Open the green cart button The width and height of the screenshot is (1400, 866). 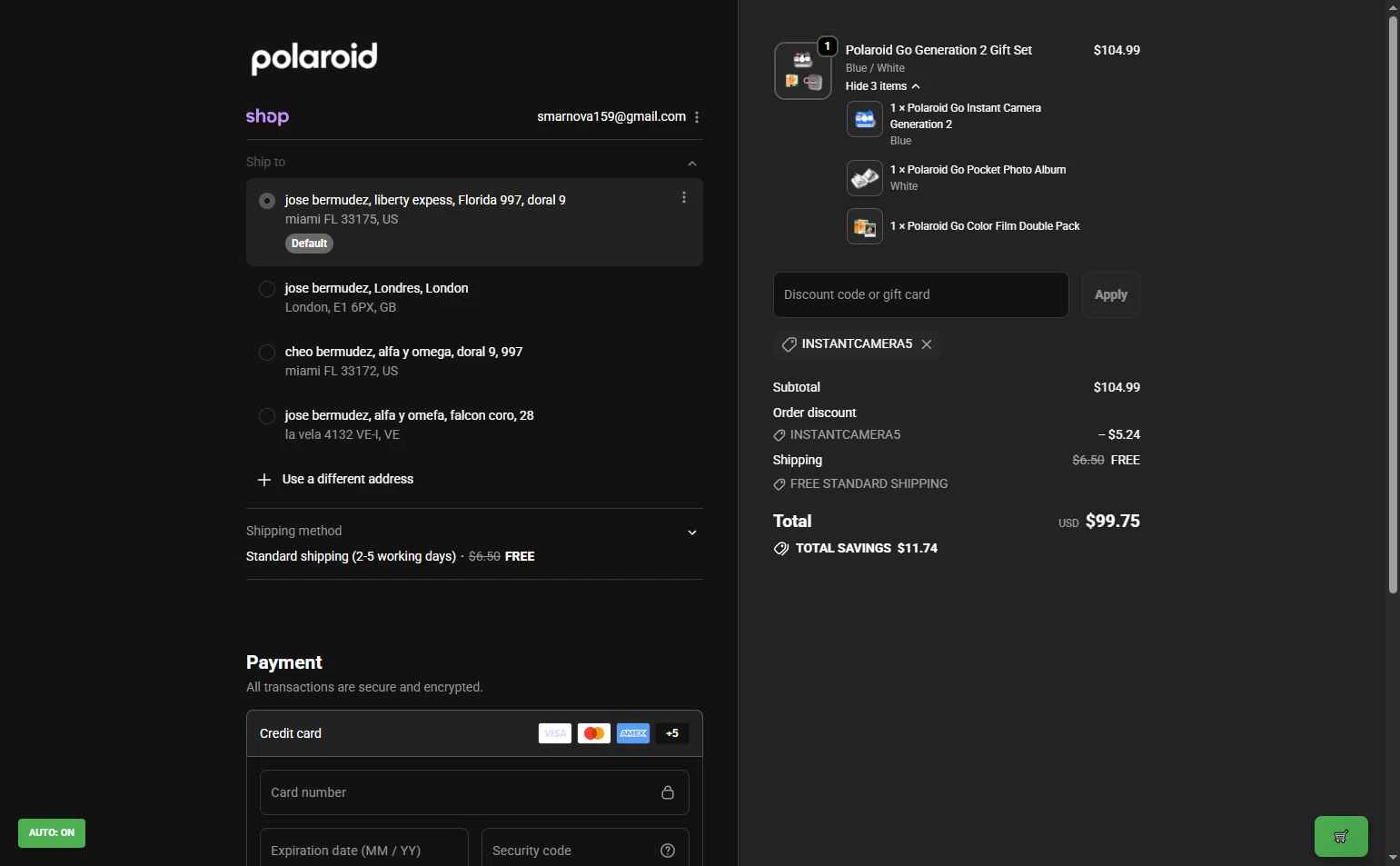point(1341,837)
